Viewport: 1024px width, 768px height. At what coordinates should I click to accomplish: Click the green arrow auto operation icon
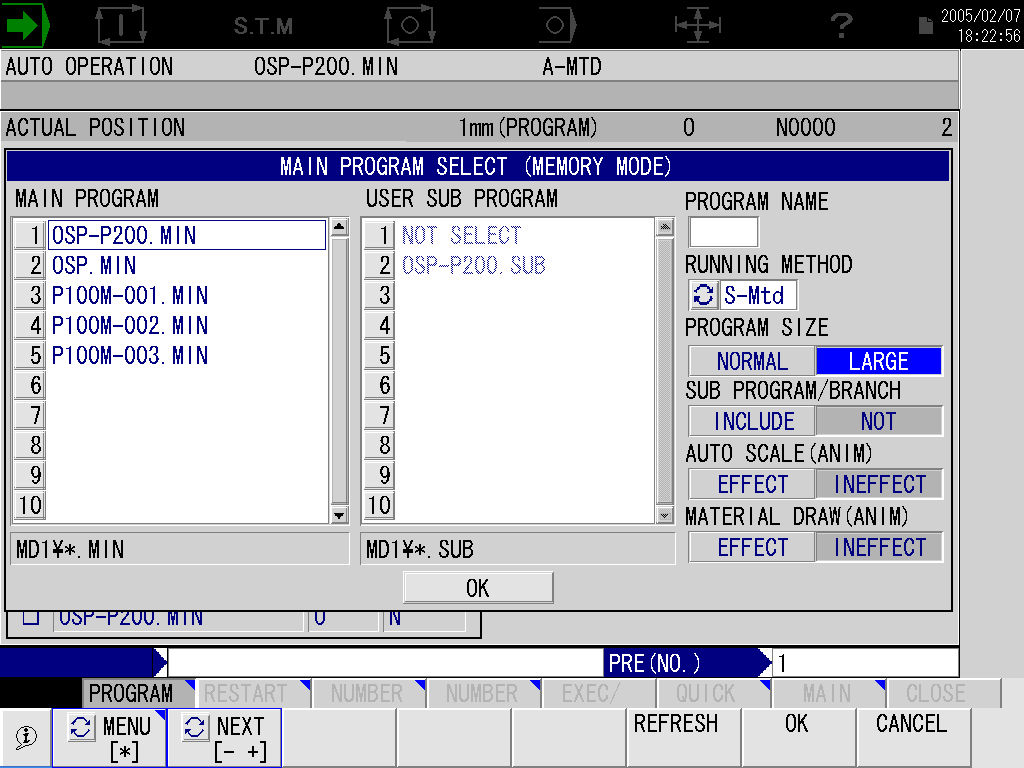point(25,25)
